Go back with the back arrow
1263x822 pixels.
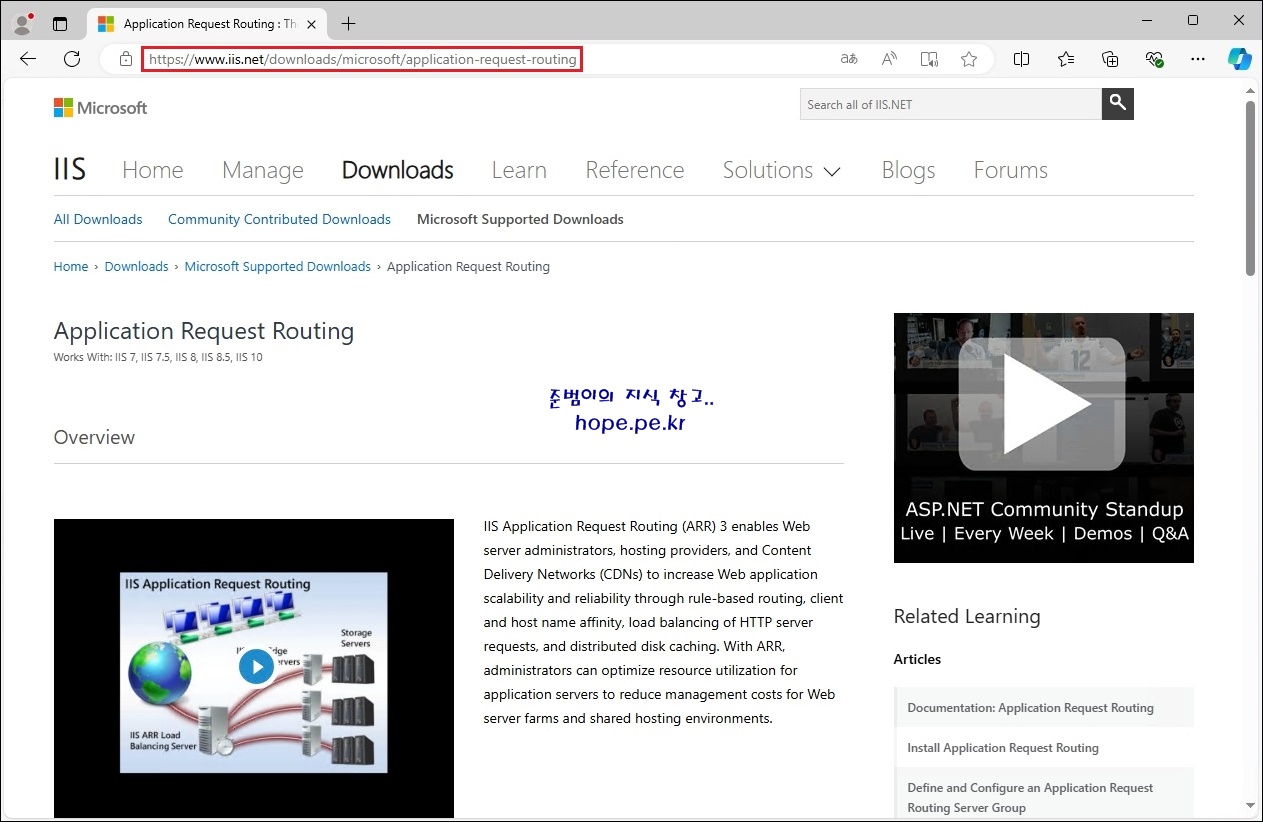(28, 59)
